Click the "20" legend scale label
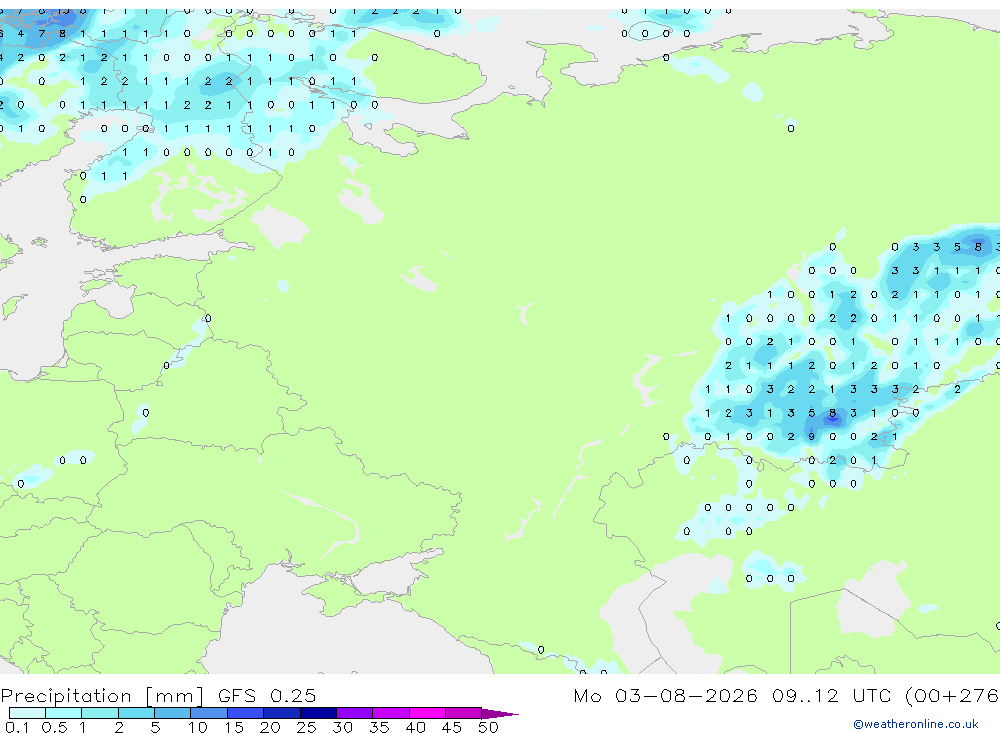 [270, 727]
